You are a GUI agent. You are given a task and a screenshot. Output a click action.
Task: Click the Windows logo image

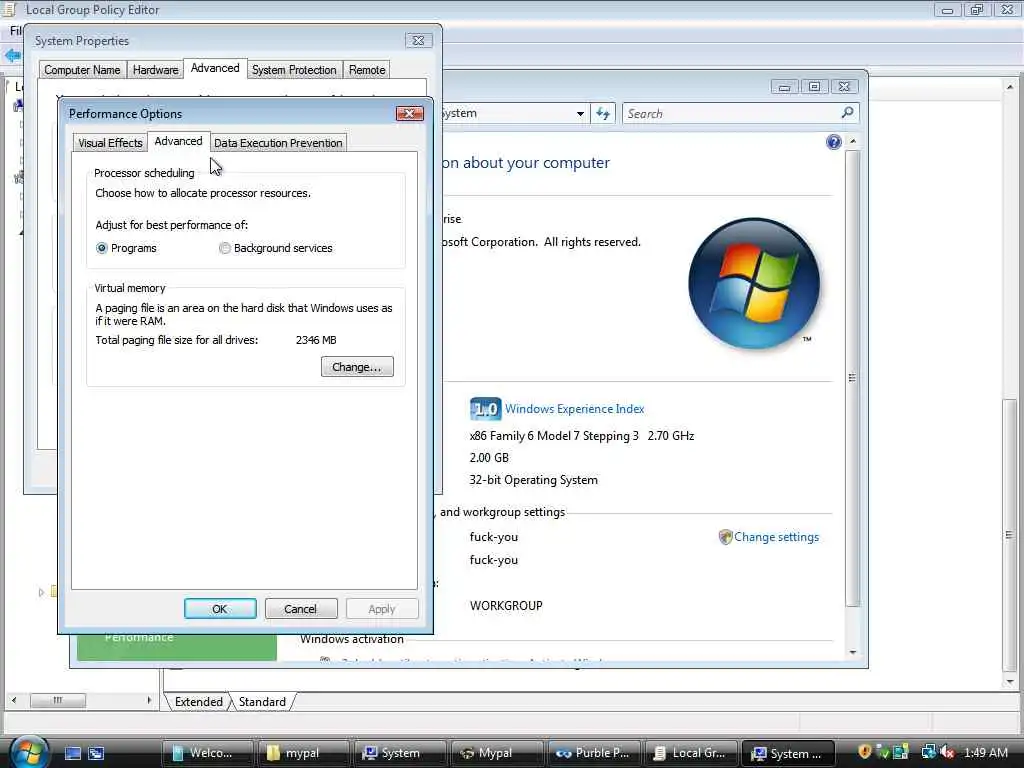(x=755, y=283)
